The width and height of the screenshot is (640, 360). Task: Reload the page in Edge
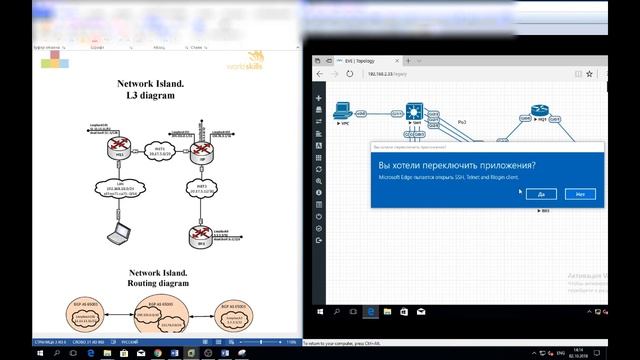pos(350,74)
